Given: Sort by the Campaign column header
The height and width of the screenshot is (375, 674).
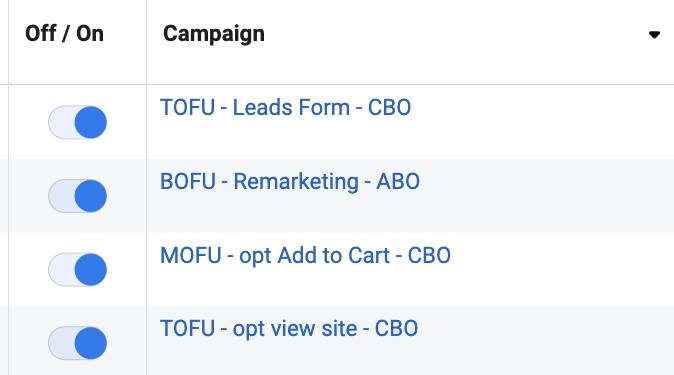Looking at the screenshot, I should (x=214, y=34).
